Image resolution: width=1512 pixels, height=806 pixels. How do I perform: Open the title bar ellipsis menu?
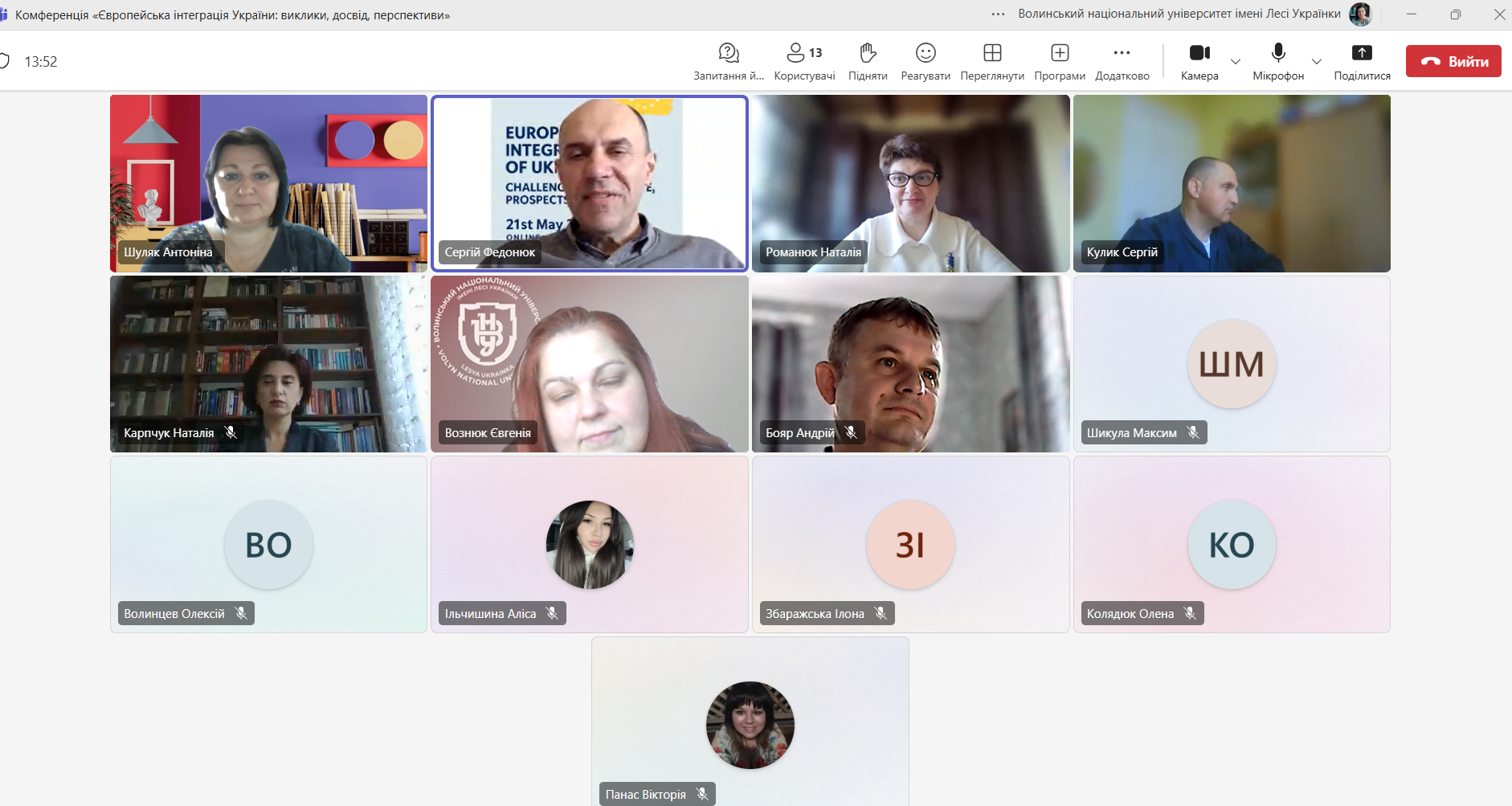(x=998, y=14)
